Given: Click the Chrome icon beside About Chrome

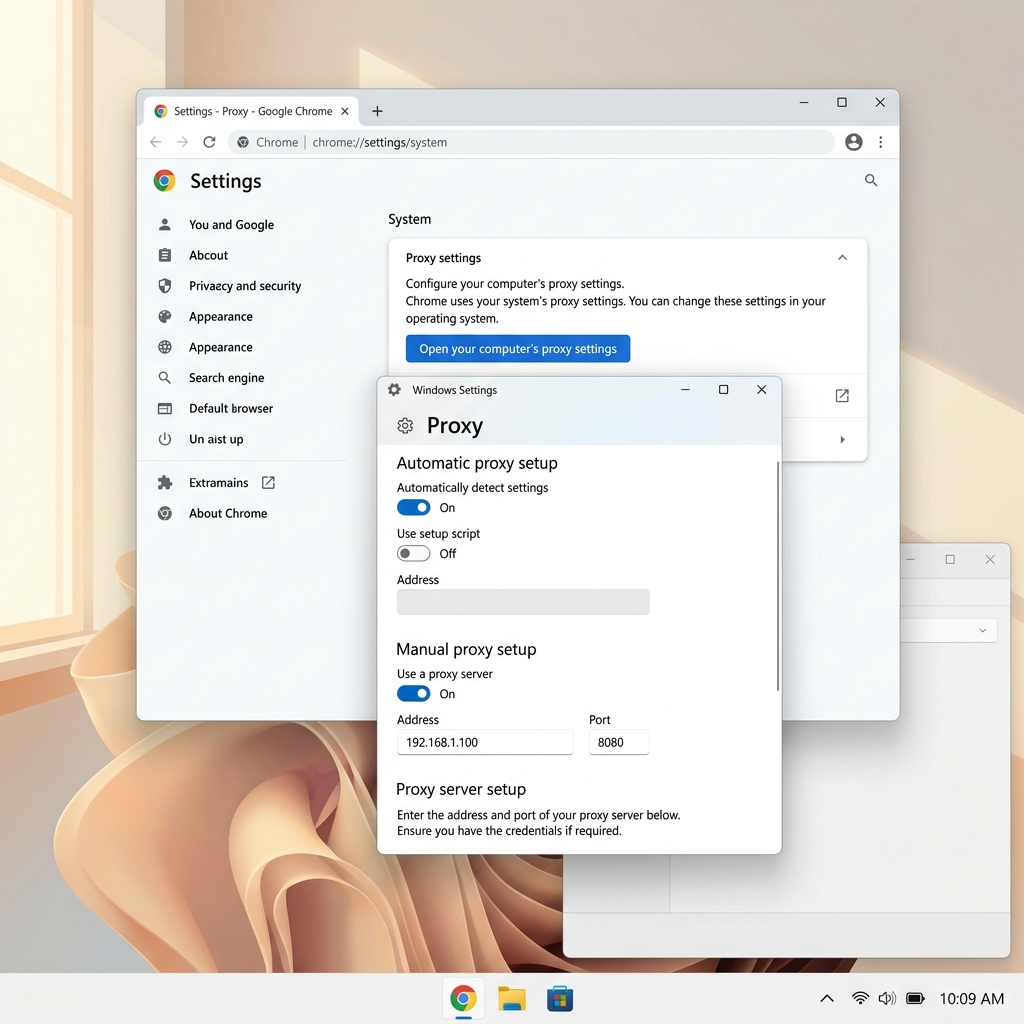Looking at the screenshot, I should pyautogui.click(x=165, y=513).
